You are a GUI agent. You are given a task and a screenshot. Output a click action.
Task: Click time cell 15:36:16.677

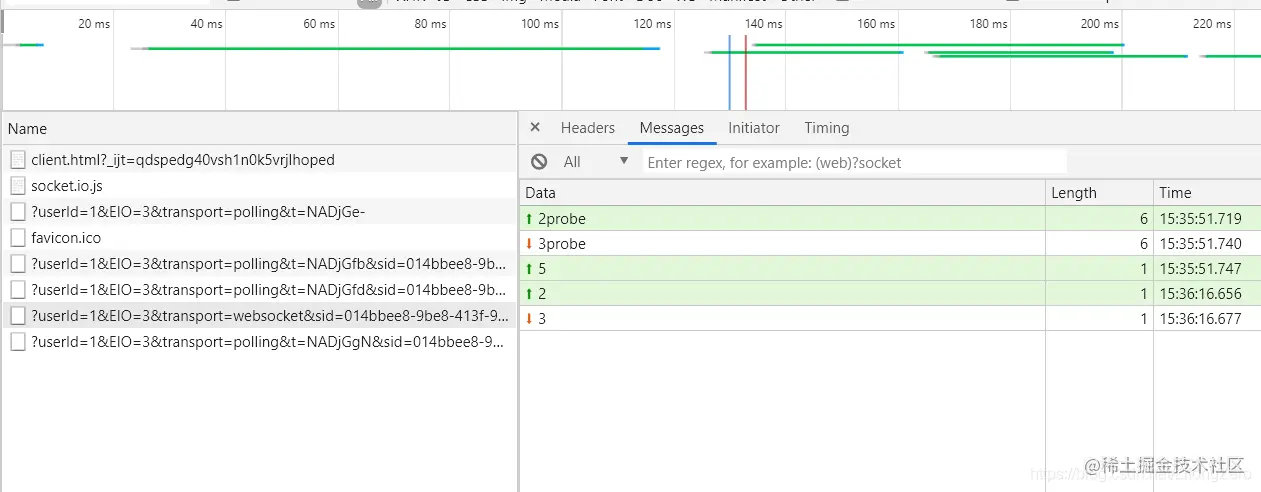click(1200, 318)
